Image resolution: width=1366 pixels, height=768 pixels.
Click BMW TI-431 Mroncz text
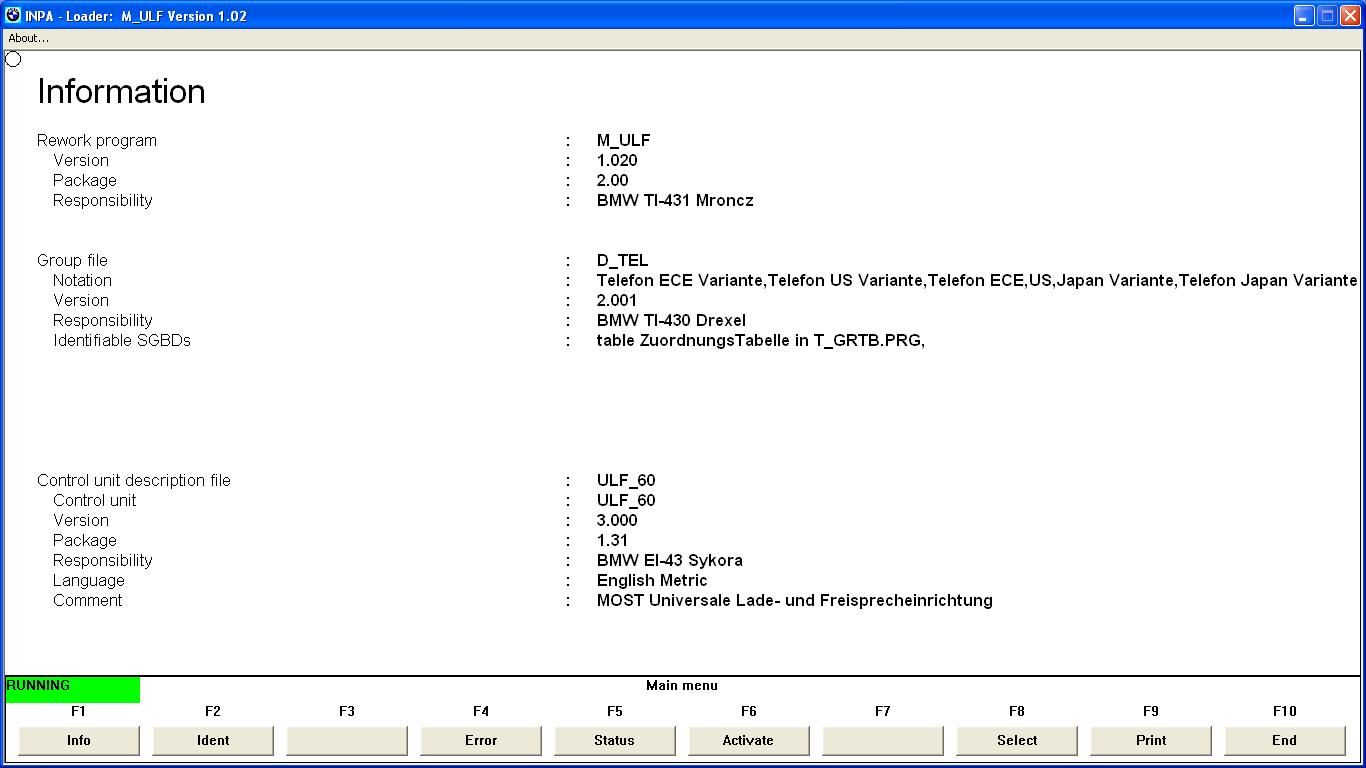(x=675, y=201)
